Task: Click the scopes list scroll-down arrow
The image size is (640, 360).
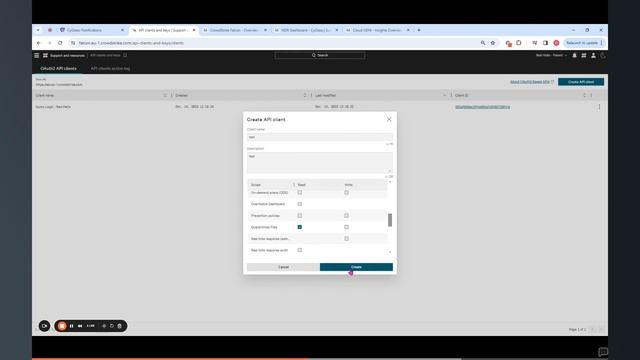Action: pos(390,252)
